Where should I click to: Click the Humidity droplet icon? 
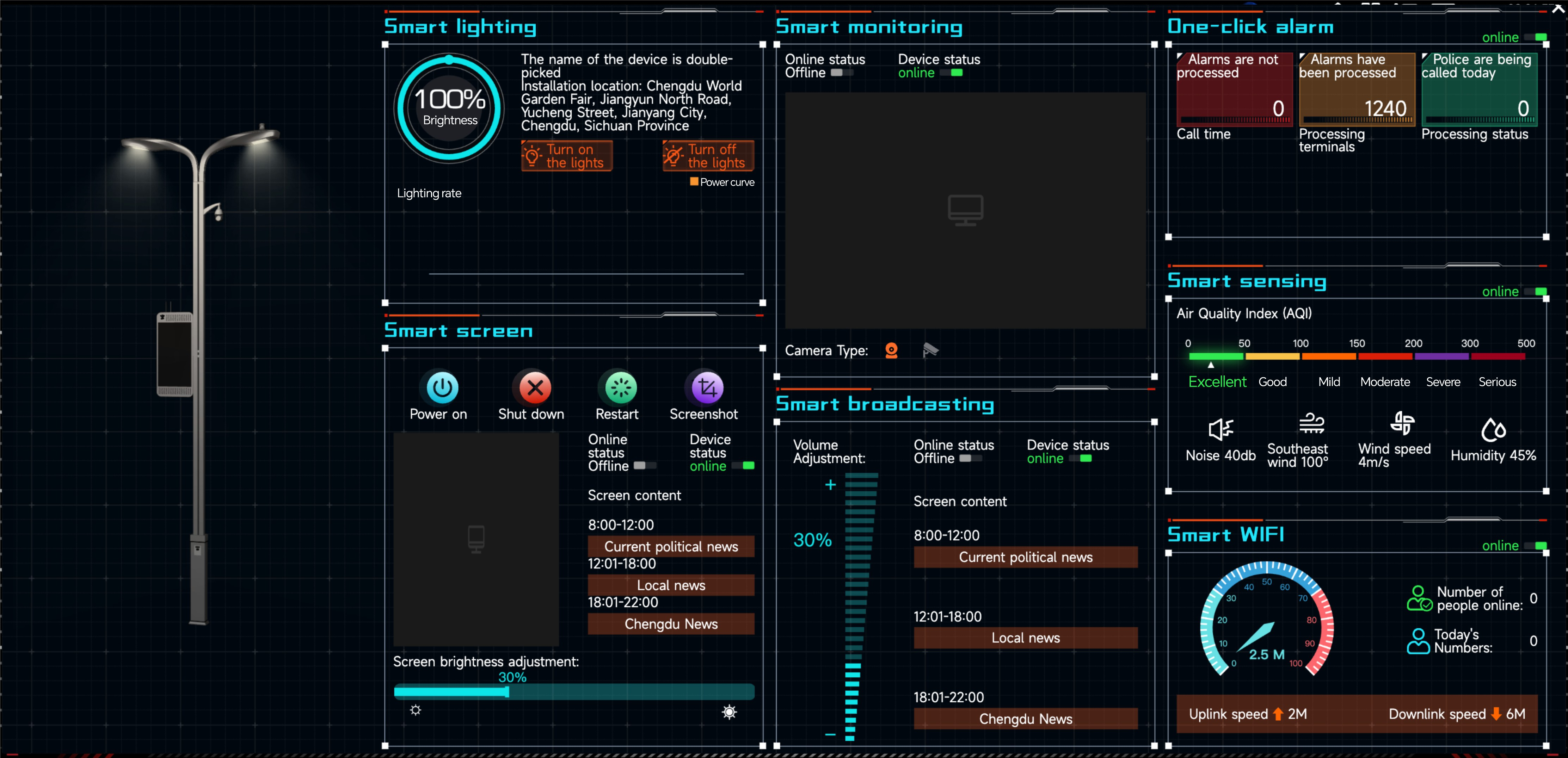(x=1493, y=429)
